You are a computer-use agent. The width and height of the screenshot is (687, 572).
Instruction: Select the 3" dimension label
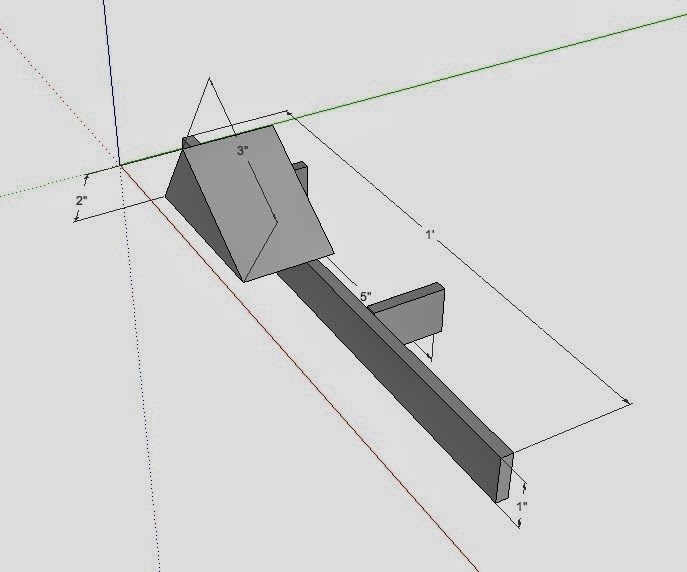point(243,151)
